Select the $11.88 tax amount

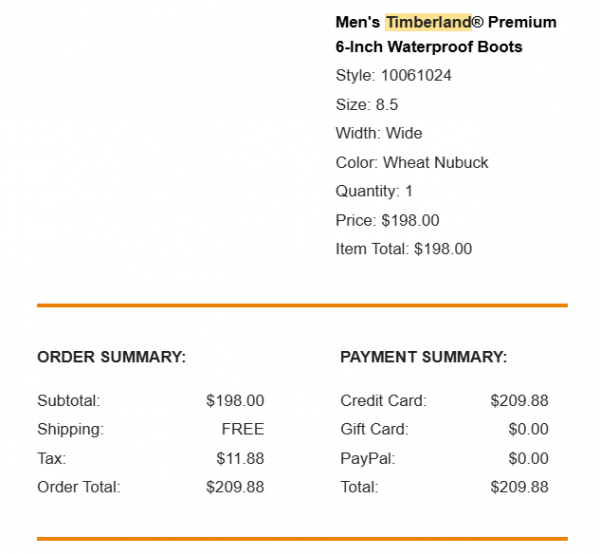[x=240, y=458]
